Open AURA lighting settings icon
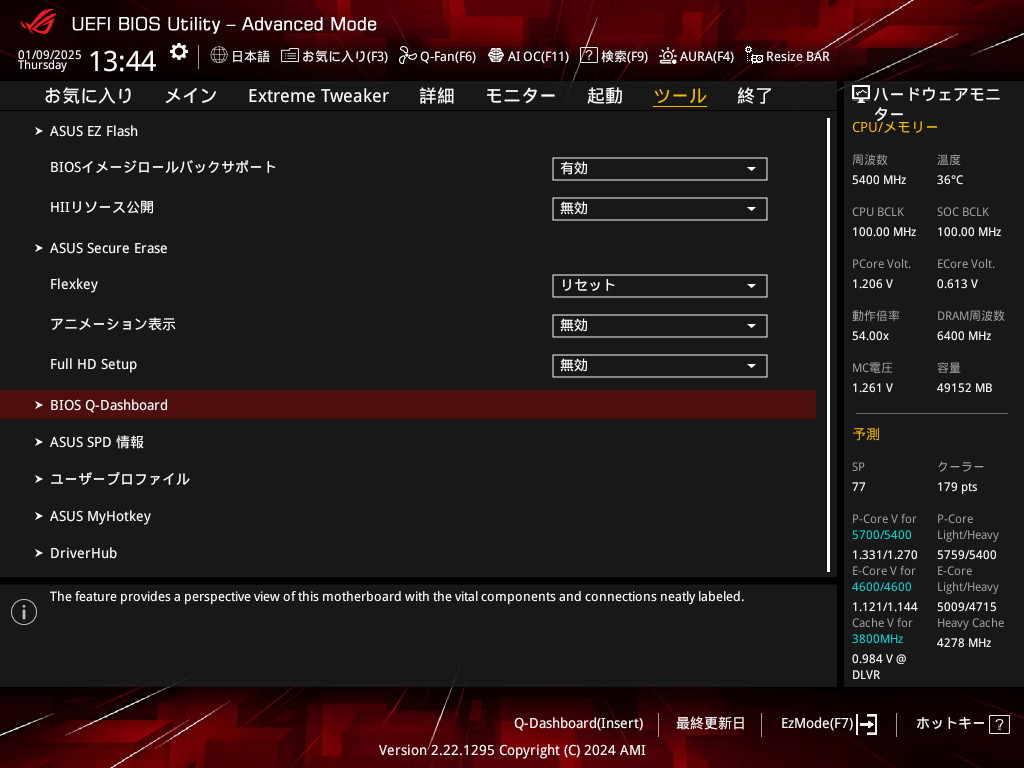 click(x=668, y=56)
